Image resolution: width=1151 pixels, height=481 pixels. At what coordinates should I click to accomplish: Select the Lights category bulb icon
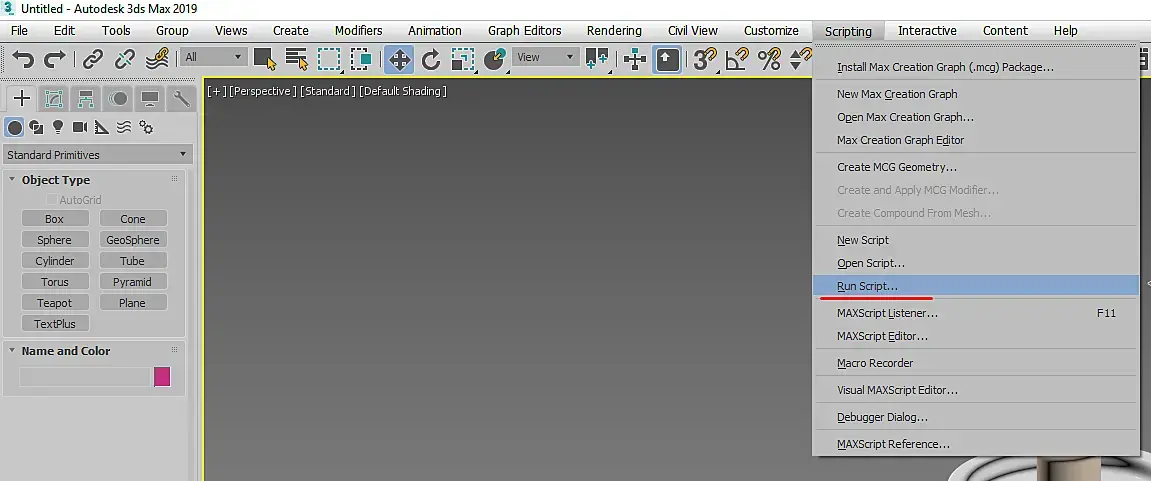point(58,128)
